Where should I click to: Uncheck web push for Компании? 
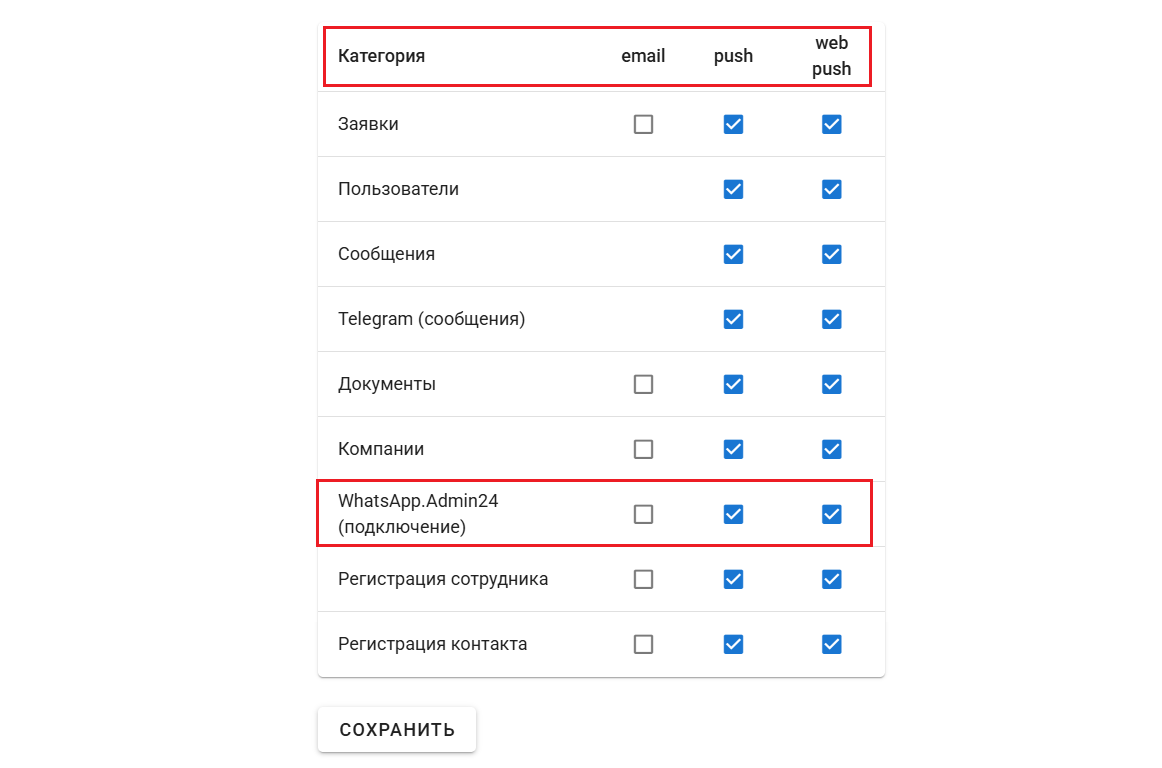coord(831,449)
